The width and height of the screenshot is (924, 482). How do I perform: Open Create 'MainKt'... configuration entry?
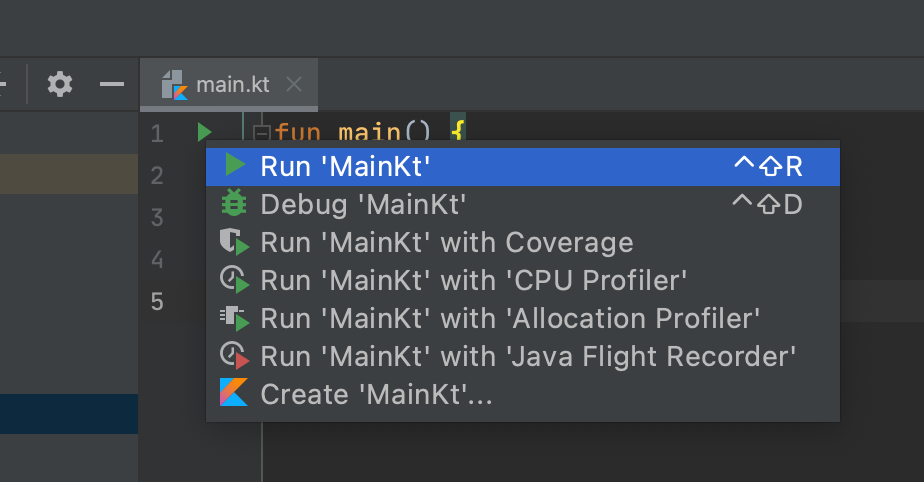pyautogui.click(x=523, y=394)
